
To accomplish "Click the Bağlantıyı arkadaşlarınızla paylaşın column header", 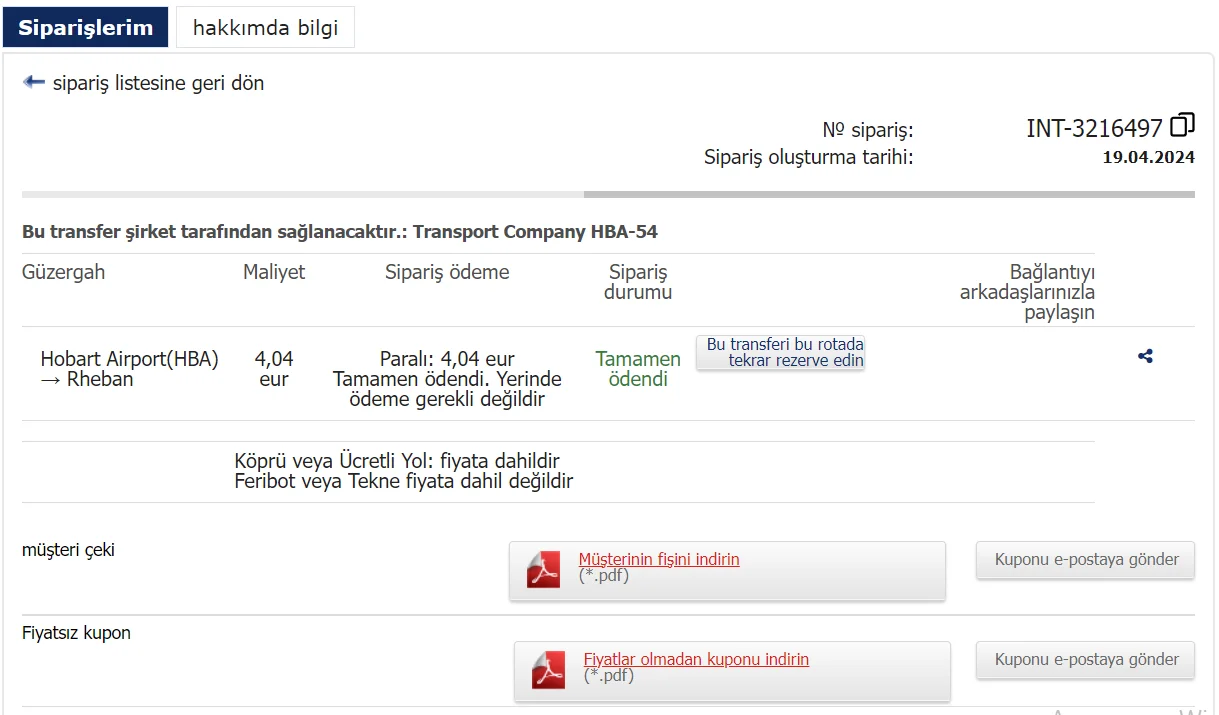I will pyautogui.click(x=1027, y=293).
